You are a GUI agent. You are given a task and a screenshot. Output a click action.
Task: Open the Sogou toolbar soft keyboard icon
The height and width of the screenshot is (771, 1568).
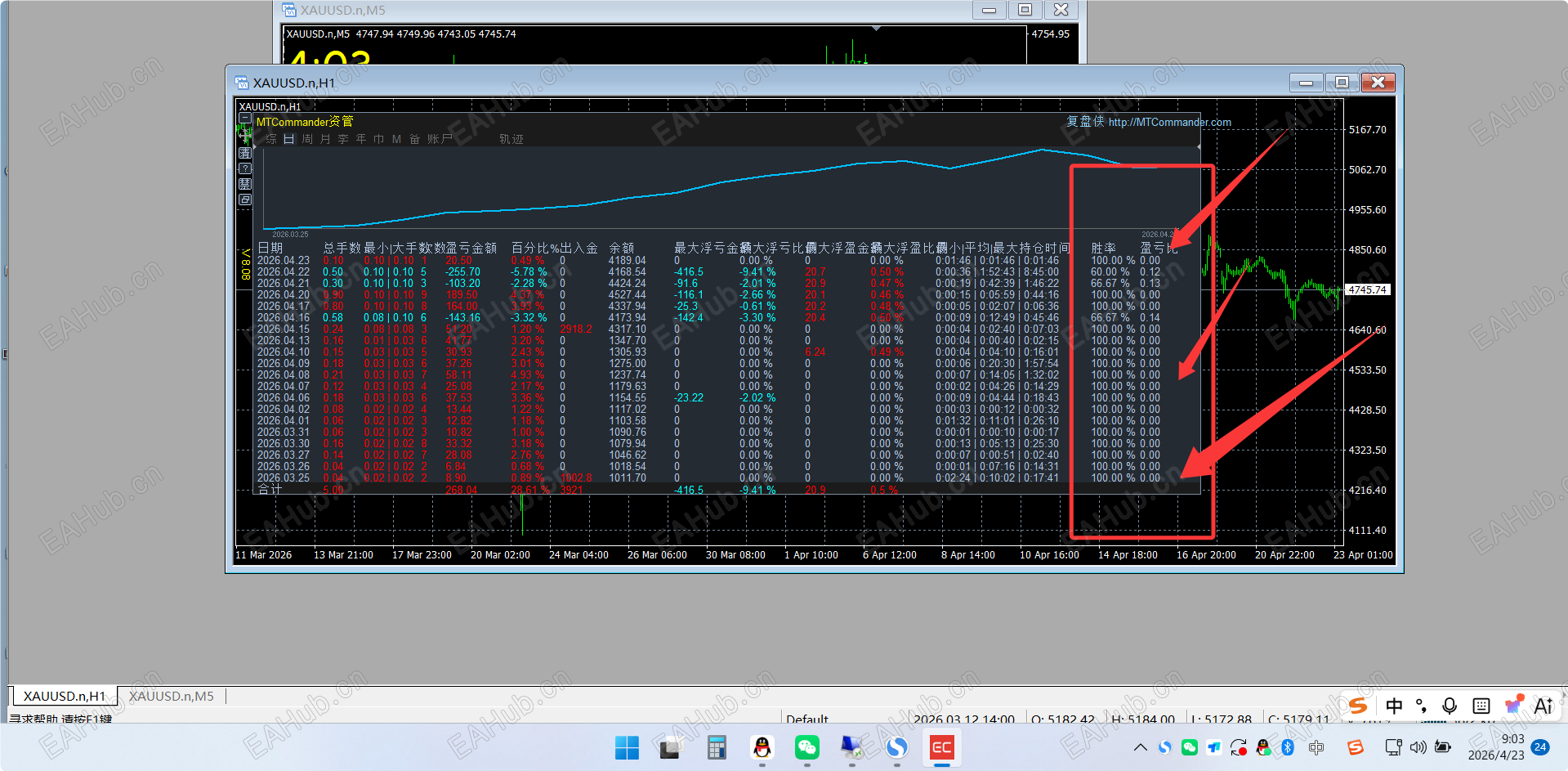tap(1481, 706)
